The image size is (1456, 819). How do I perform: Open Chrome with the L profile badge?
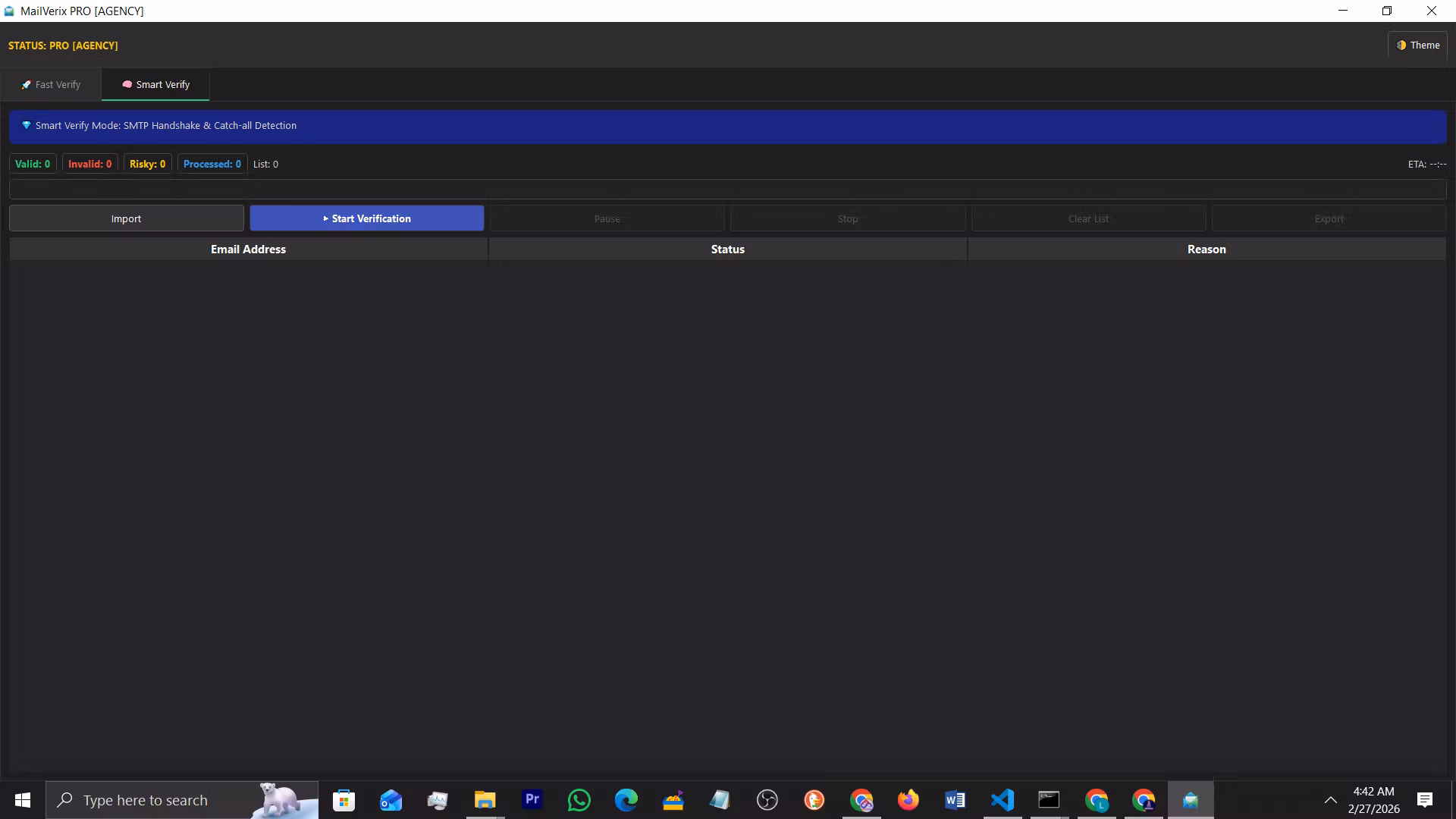[1097, 800]
